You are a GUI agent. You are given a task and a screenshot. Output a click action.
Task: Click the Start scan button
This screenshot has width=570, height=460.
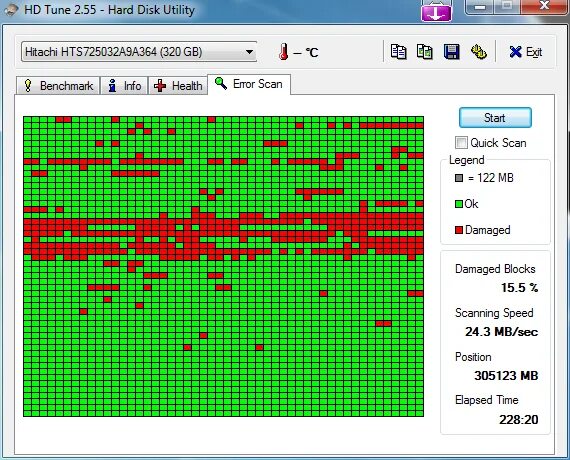coord(495,117)
